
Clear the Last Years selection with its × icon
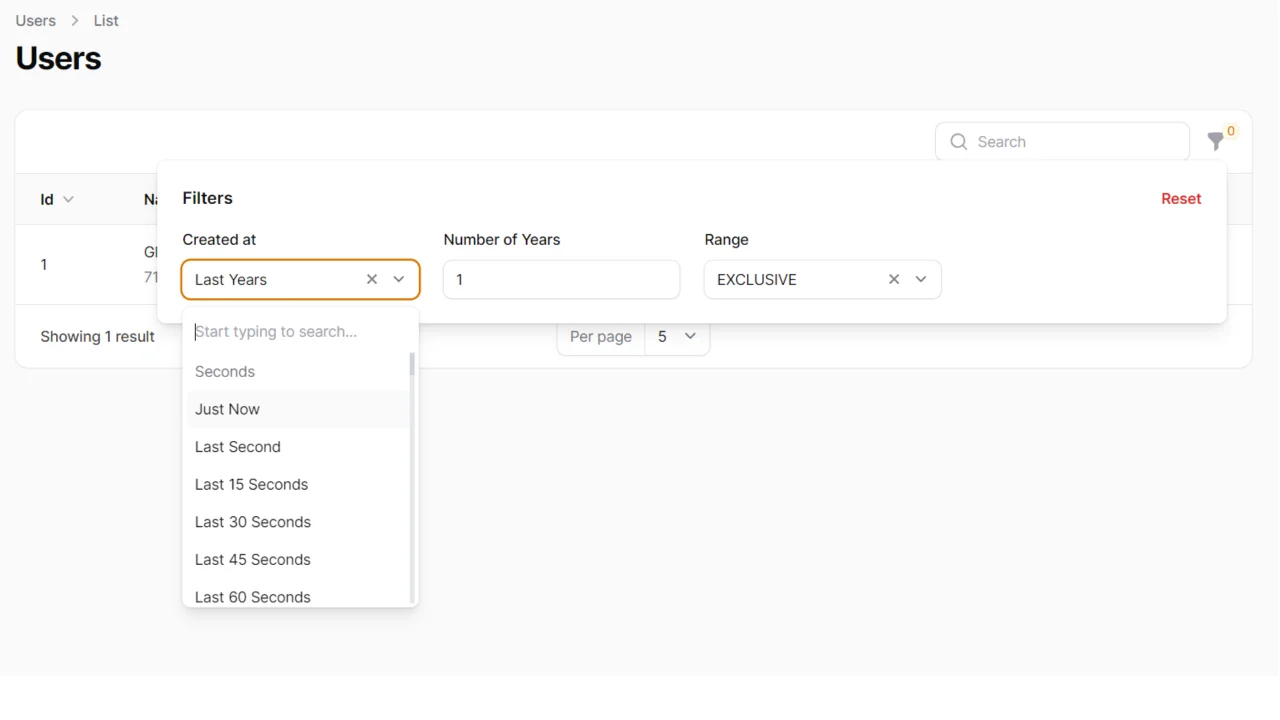(371, 280)
